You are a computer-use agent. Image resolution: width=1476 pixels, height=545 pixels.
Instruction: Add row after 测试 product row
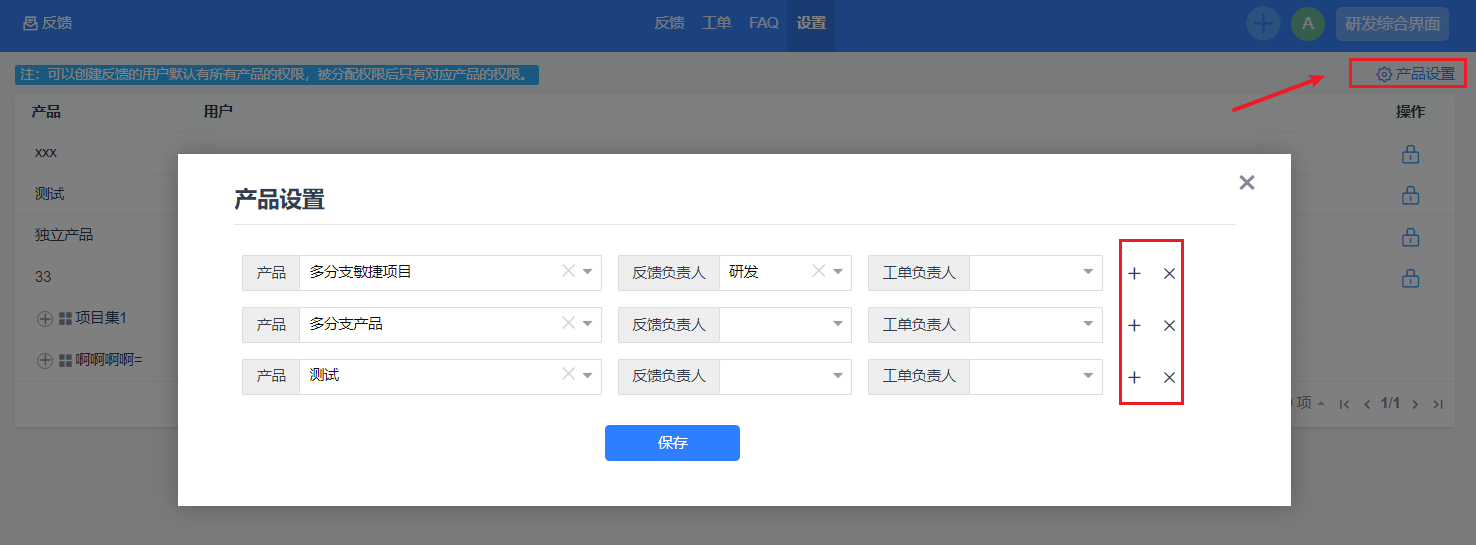1134,377
